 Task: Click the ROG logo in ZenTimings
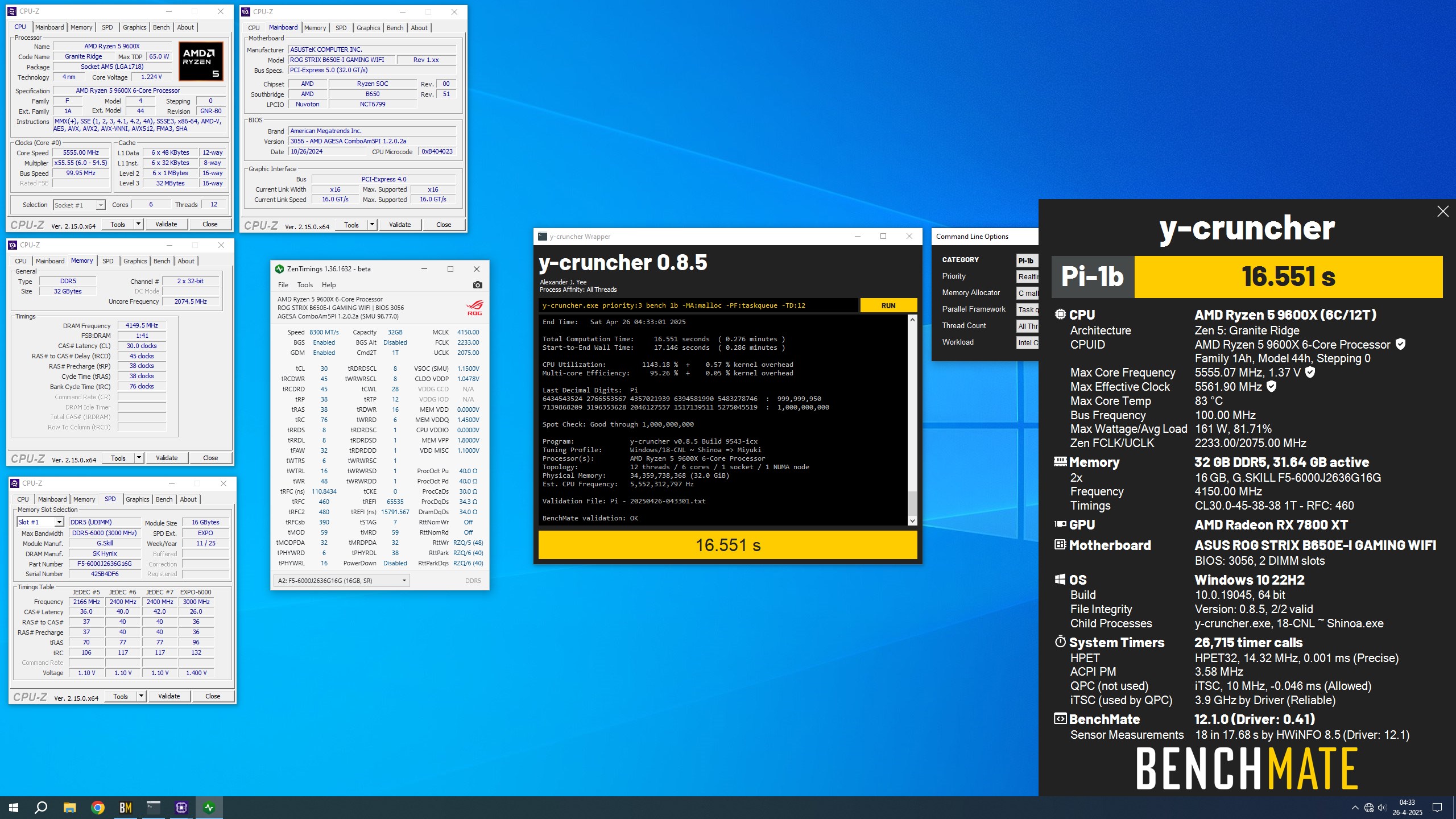475,308
